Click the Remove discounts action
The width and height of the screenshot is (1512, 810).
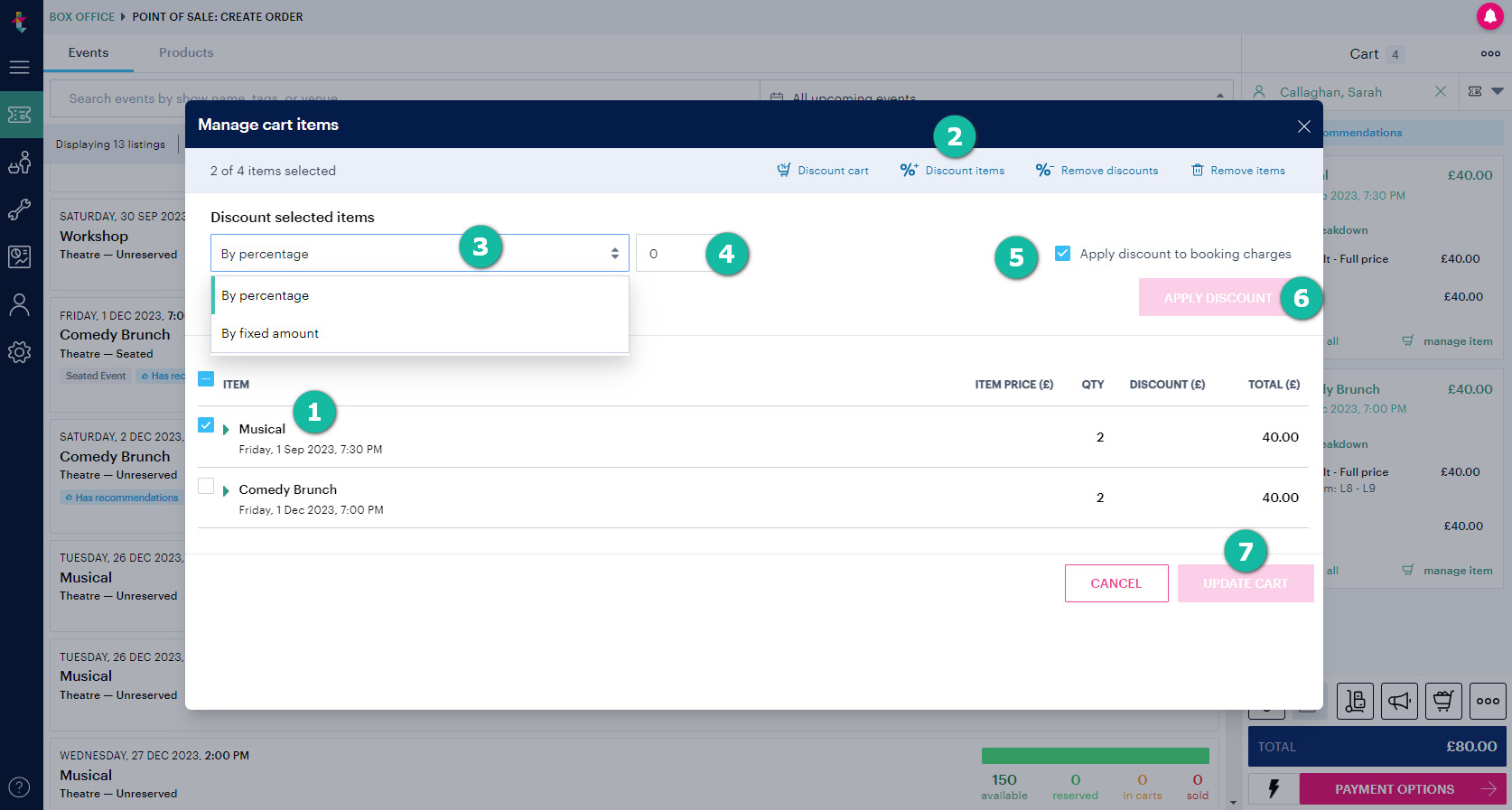[1097, 170]
